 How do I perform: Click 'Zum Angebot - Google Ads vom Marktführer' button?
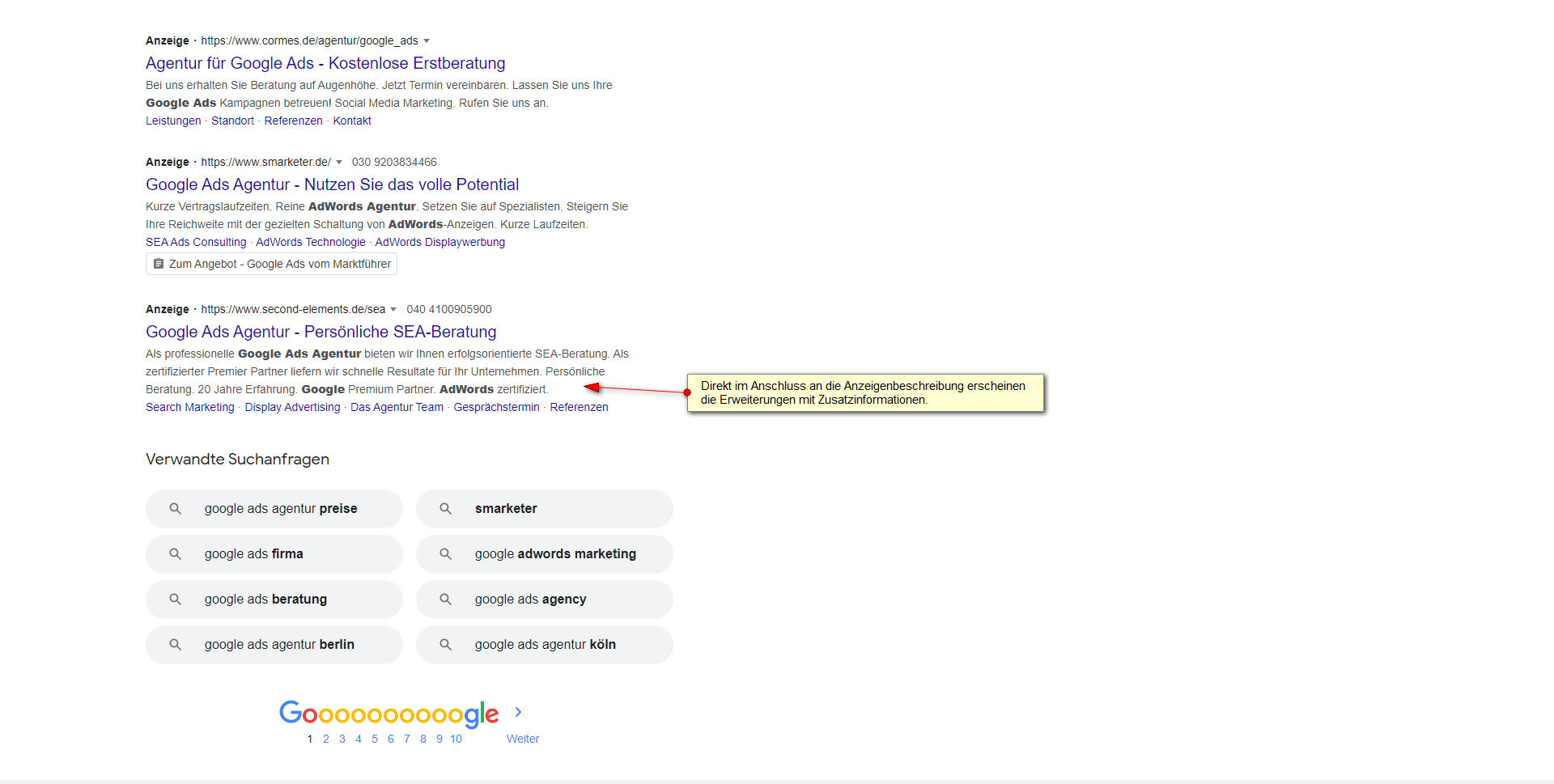click(271, 264)
